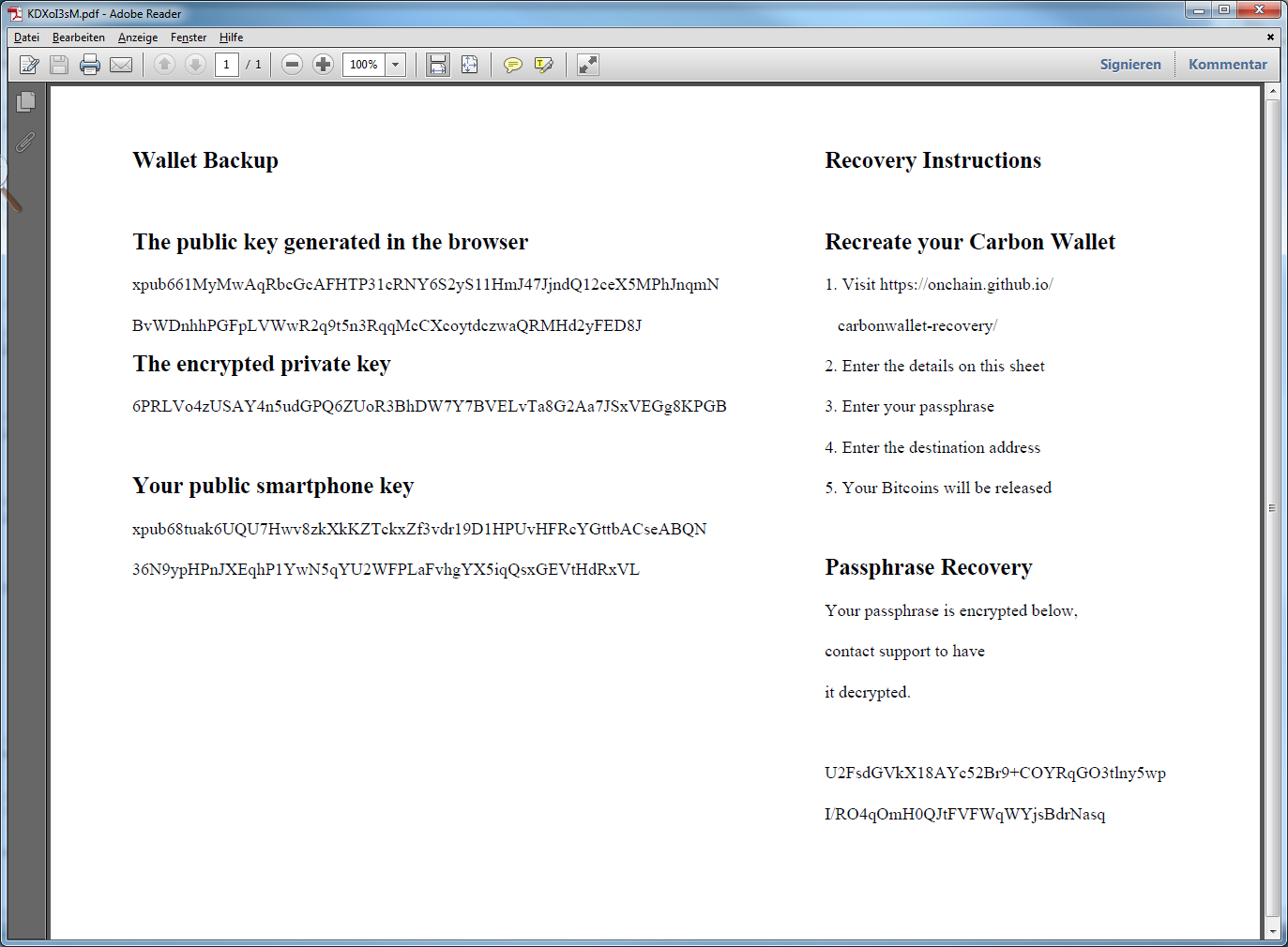Viewport: 1288px width, 947px height.
Task: Click 'it decrypted.' line
Action: pos(868,692)
